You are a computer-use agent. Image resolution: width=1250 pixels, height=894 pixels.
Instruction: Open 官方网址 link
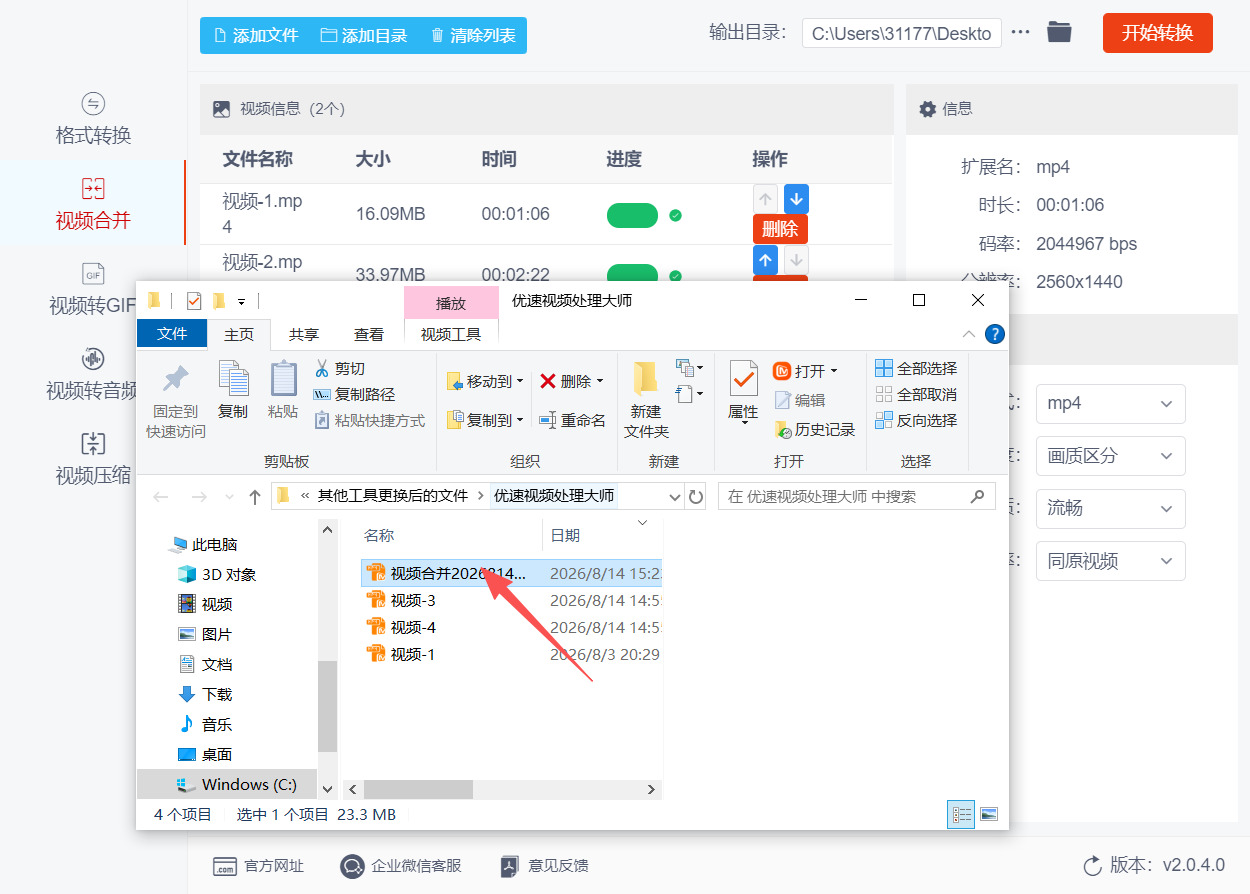click(259, 866)
